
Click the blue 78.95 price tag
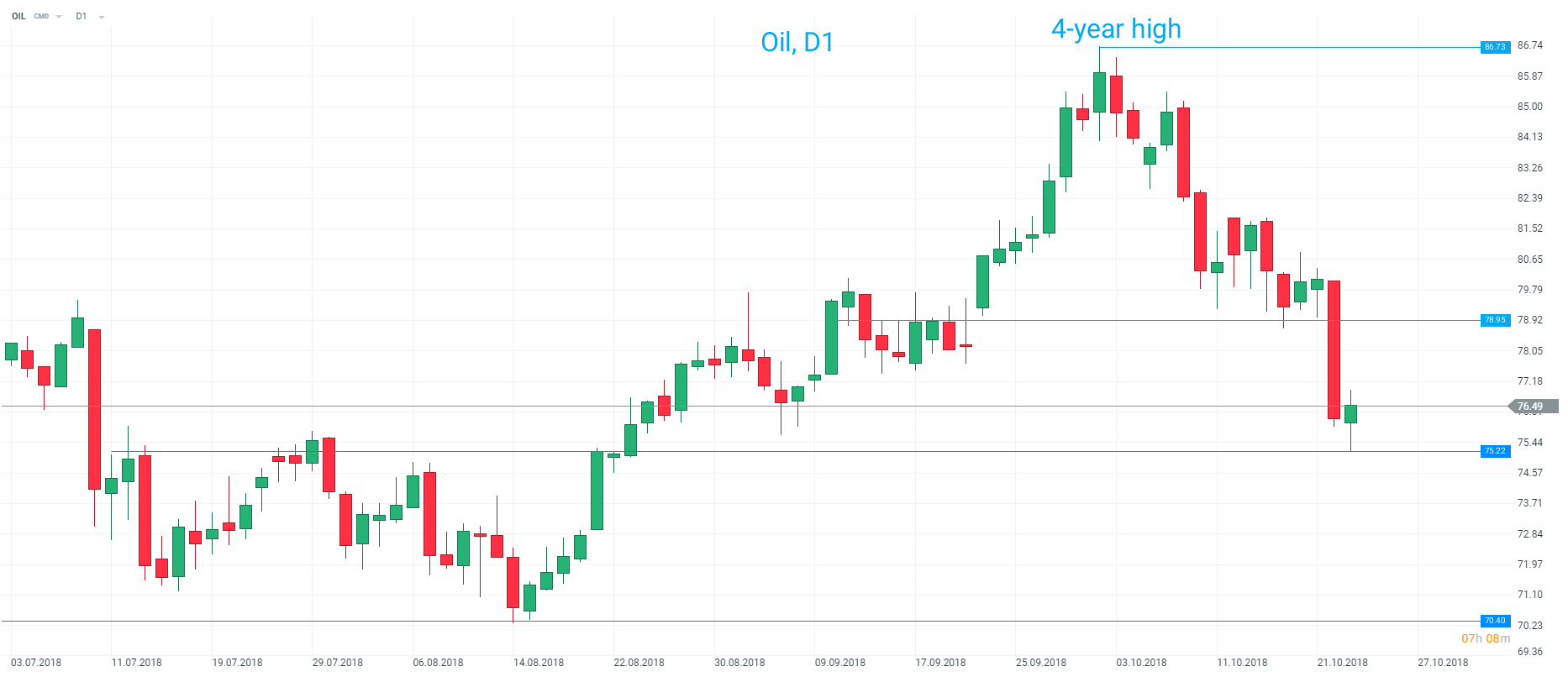tap(1495, 320)
